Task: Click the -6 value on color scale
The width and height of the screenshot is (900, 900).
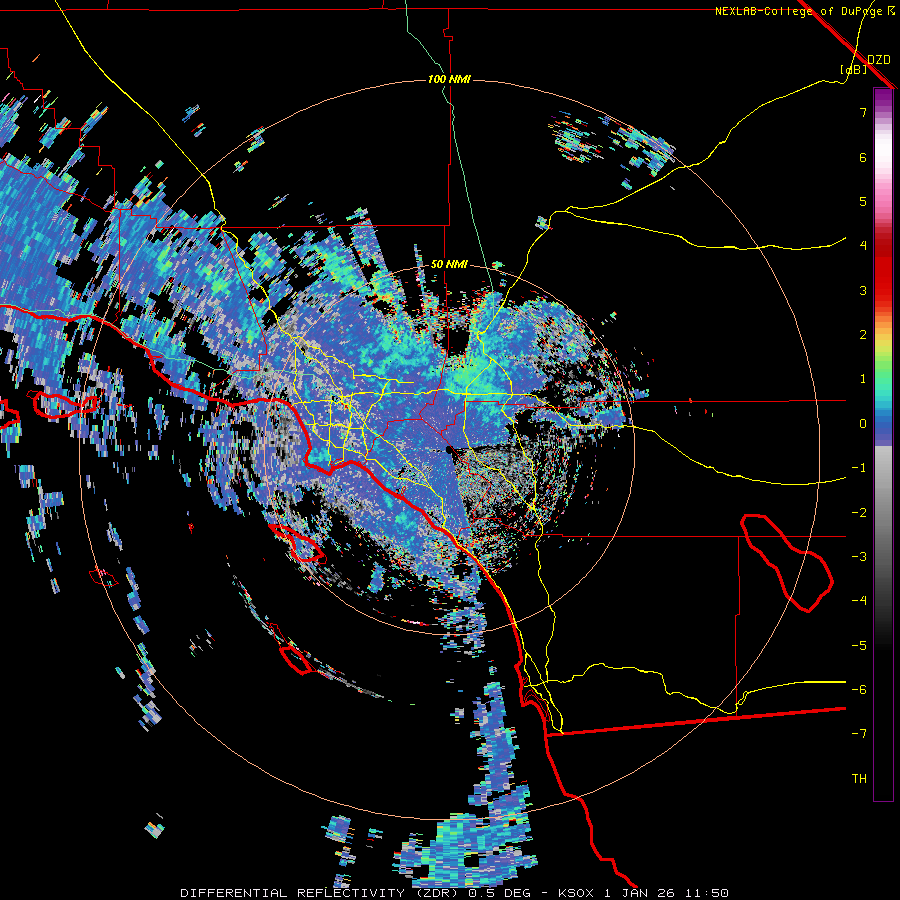Action: (859, 690)
